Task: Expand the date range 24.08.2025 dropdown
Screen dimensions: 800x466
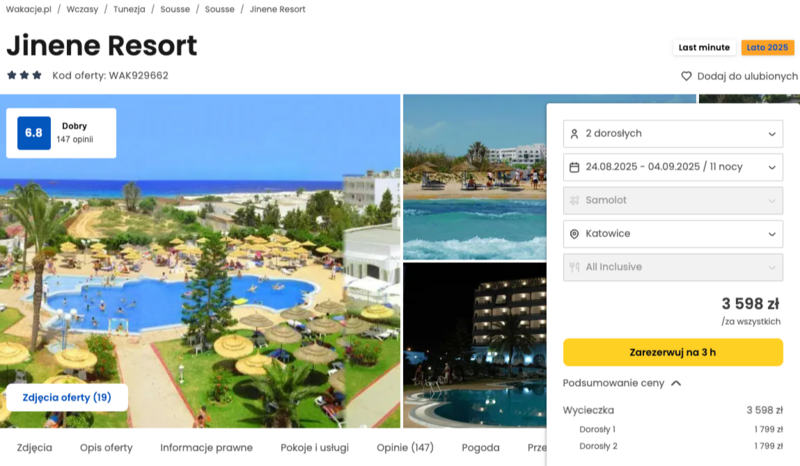Action: pyautogui.click(x=672, y=167)
